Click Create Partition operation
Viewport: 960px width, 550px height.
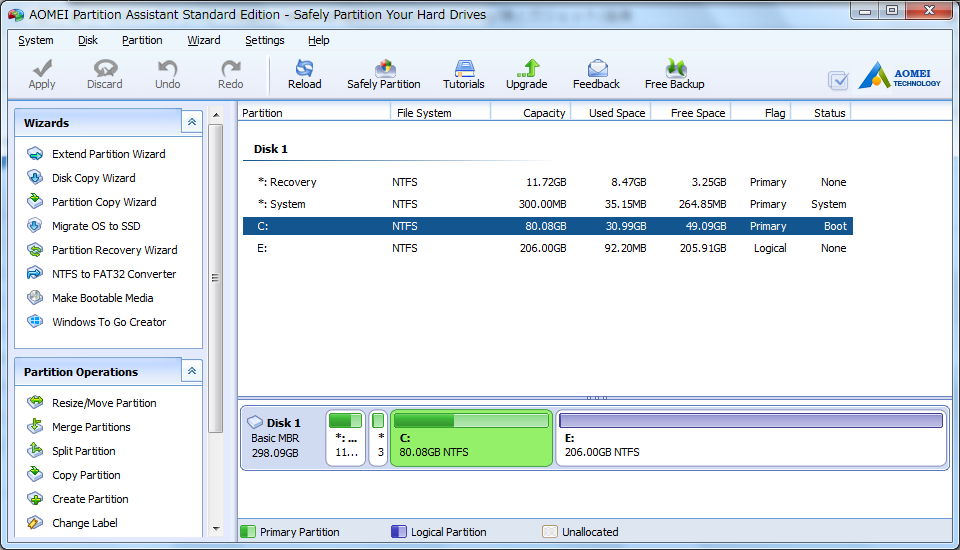(x=90, y=499)
